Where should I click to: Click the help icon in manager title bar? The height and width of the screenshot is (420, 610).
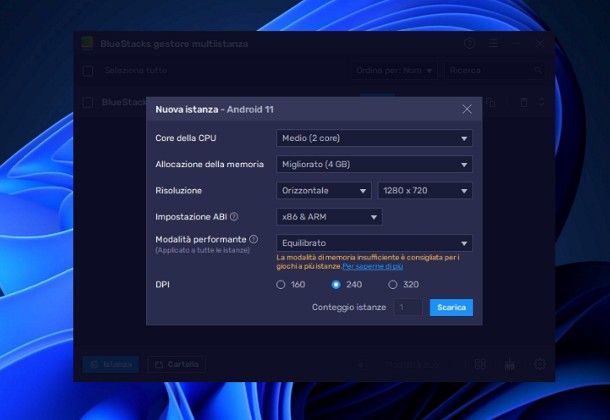pyautogui.click(x=470, y=44)
